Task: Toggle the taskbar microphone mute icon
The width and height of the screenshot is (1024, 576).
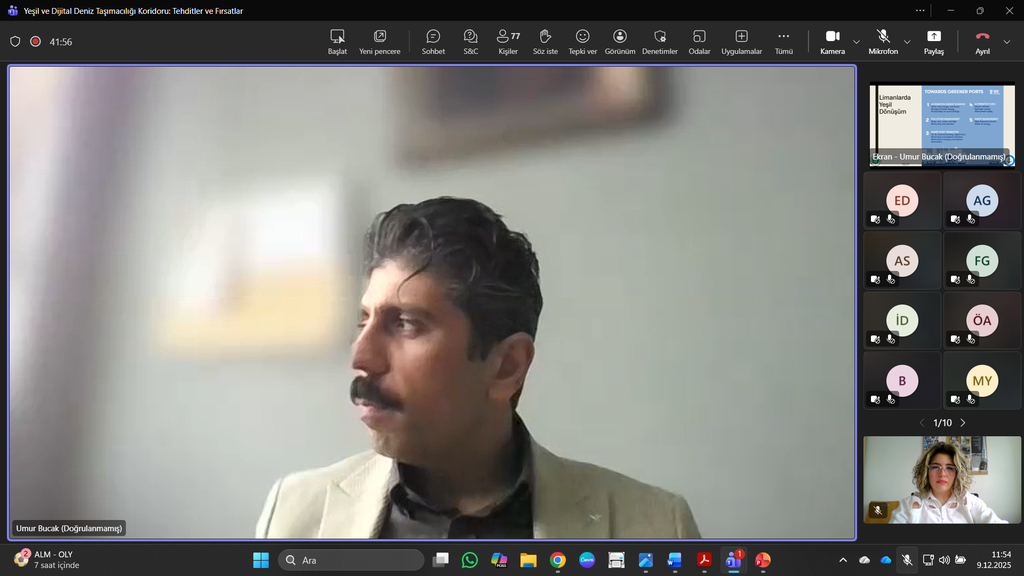Action: point(906,560)
